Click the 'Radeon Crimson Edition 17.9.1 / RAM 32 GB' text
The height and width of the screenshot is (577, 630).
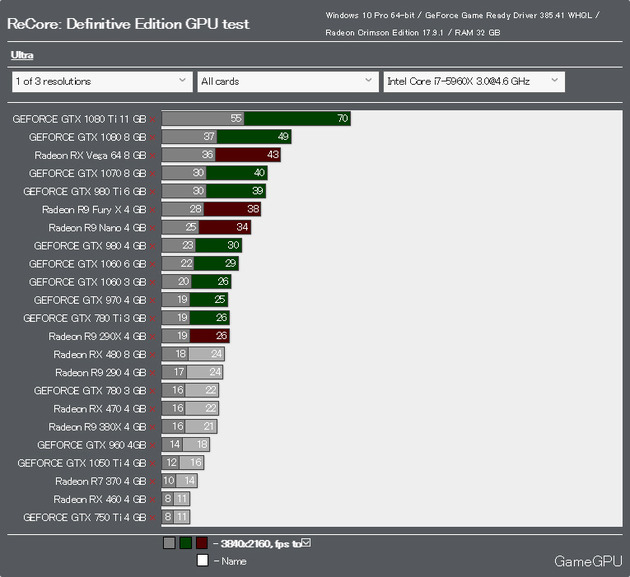tap(413, 33)
